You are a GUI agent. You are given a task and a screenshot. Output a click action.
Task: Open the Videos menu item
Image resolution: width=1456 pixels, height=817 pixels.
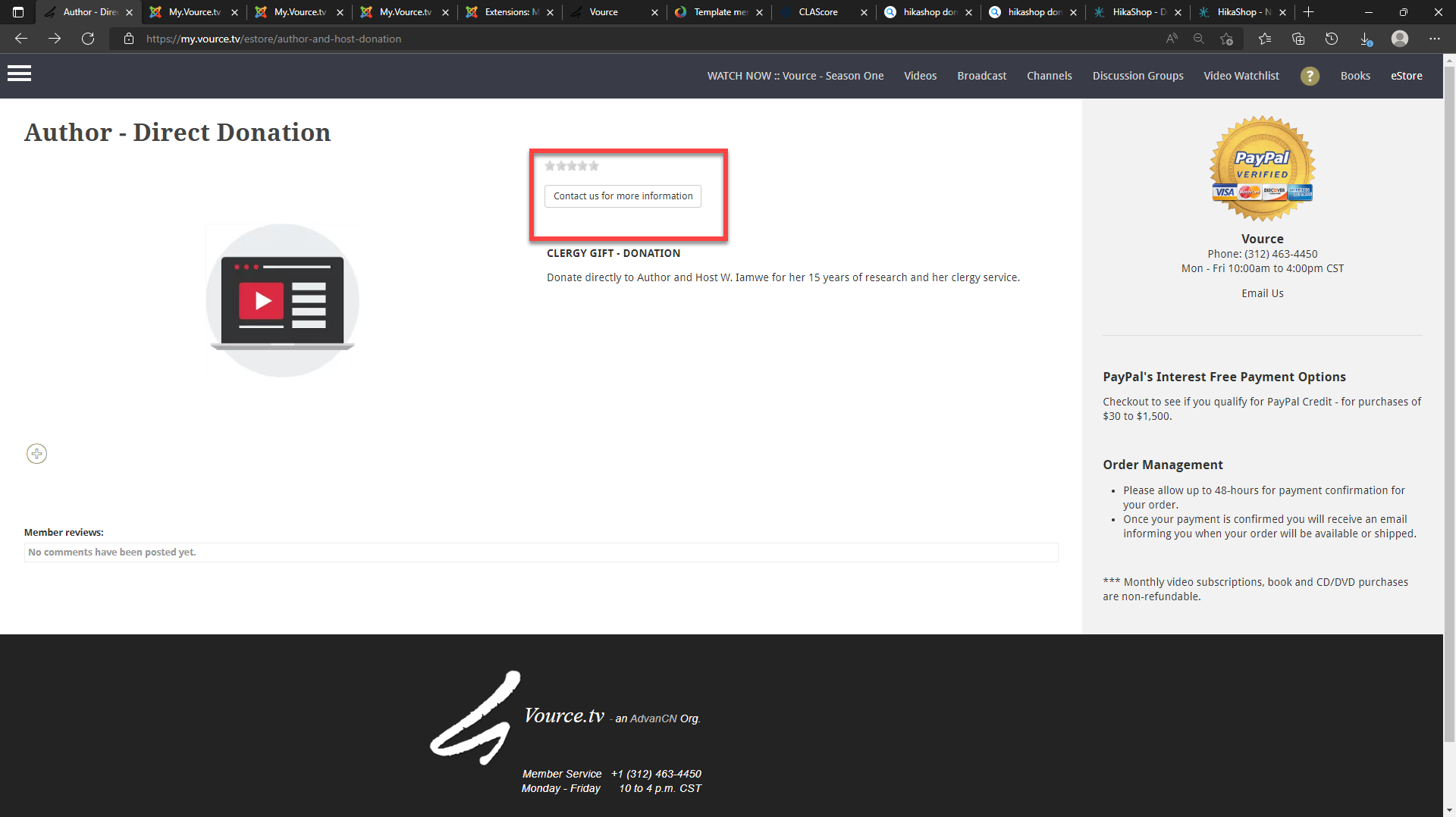(920, 76)
